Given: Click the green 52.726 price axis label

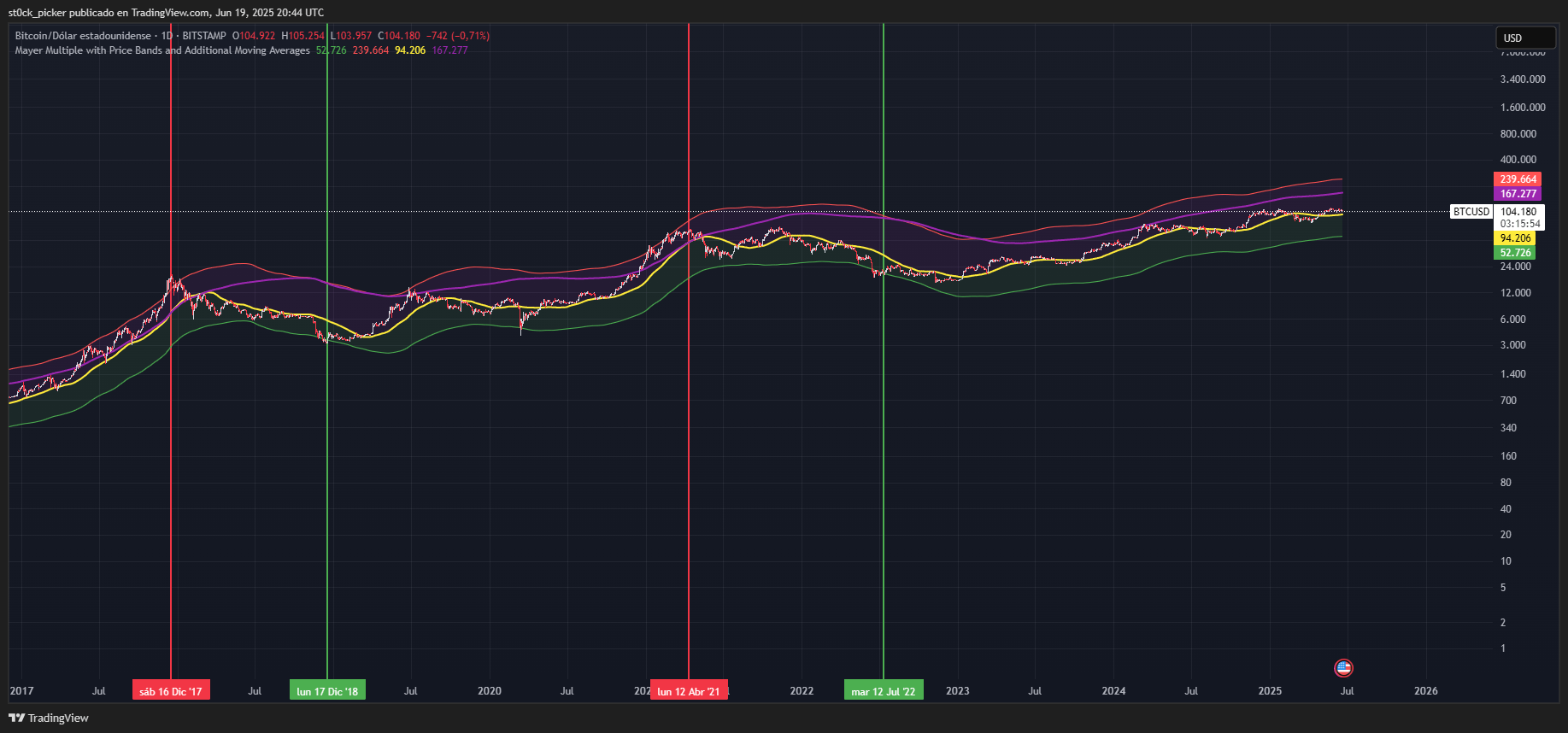Looking at the screenshot, I should 1515,253.
